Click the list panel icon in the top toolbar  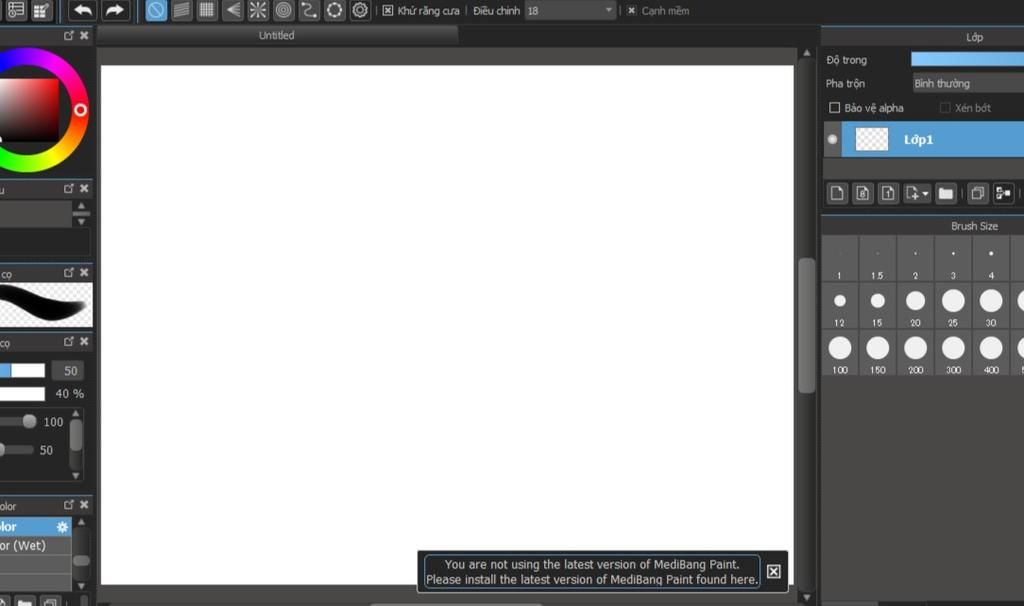tap(16, 10)
